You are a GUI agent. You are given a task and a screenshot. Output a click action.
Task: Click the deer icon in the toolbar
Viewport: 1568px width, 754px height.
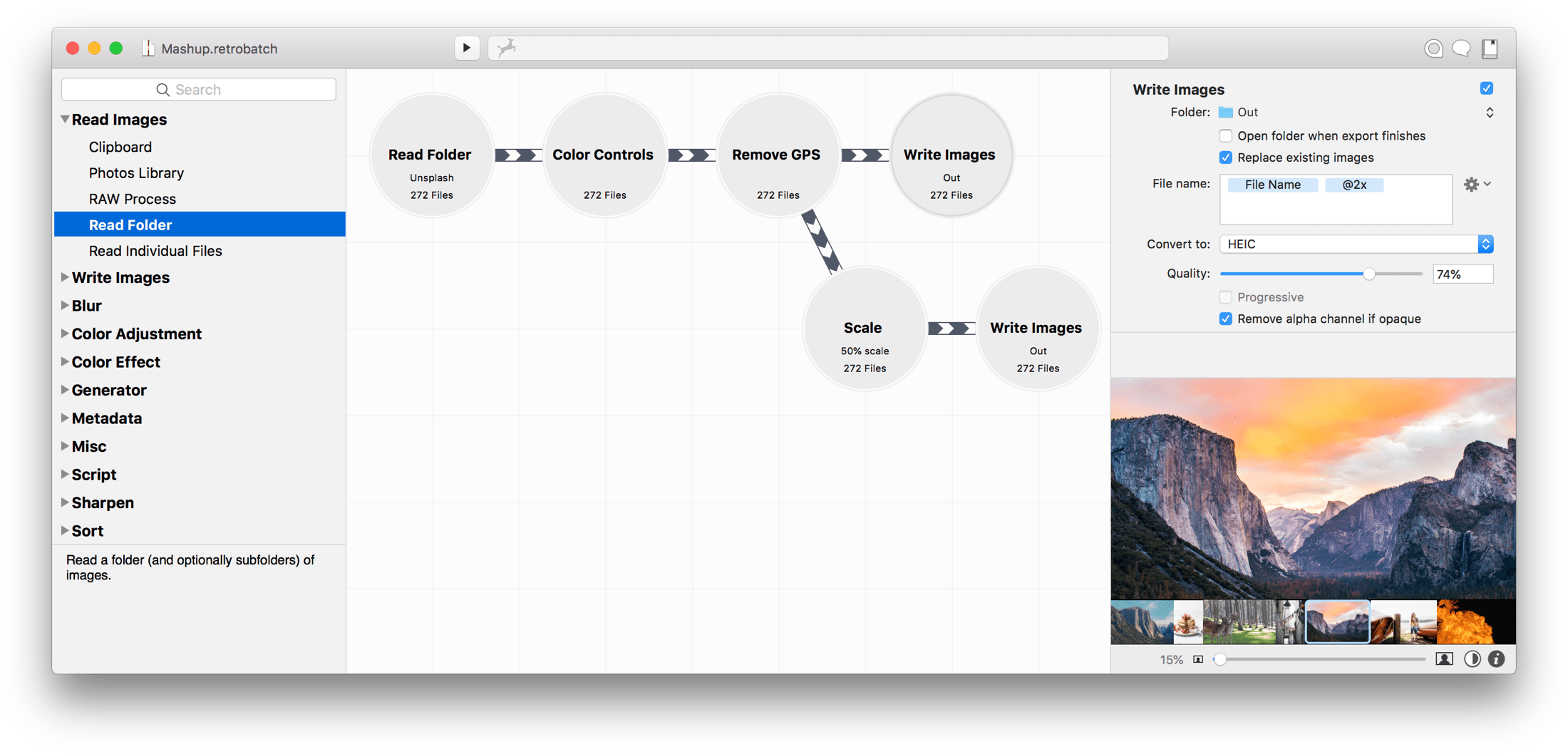(507, 46)
